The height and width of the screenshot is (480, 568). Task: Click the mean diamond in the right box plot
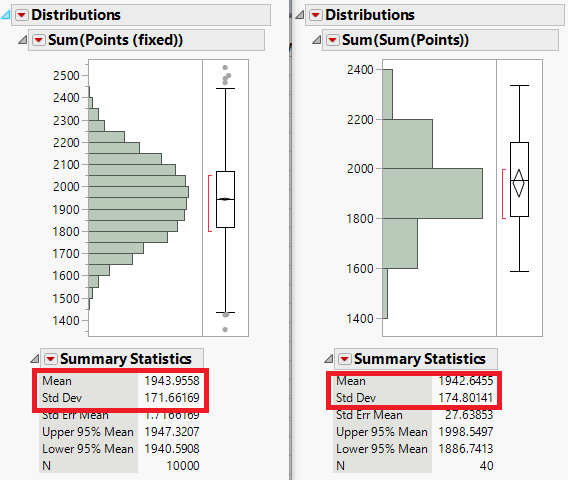click(x=519, y=183)
